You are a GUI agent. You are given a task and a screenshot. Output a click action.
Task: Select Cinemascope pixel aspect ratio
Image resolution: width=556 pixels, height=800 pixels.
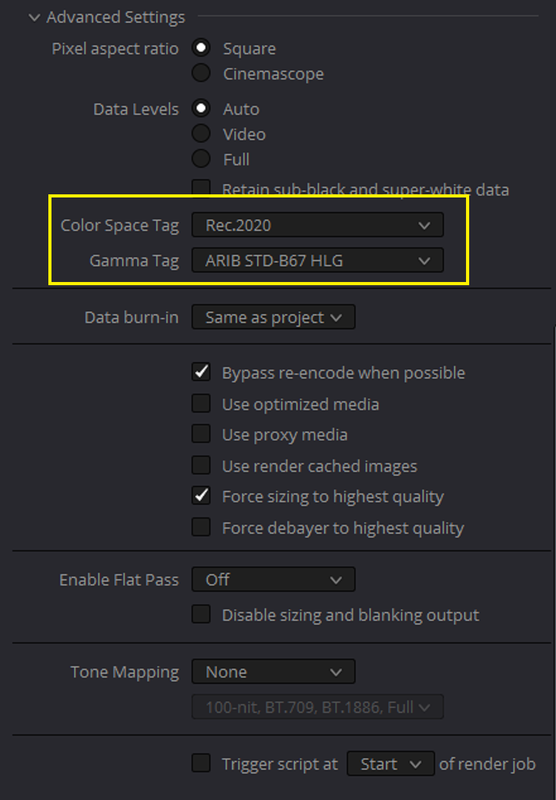201,73
